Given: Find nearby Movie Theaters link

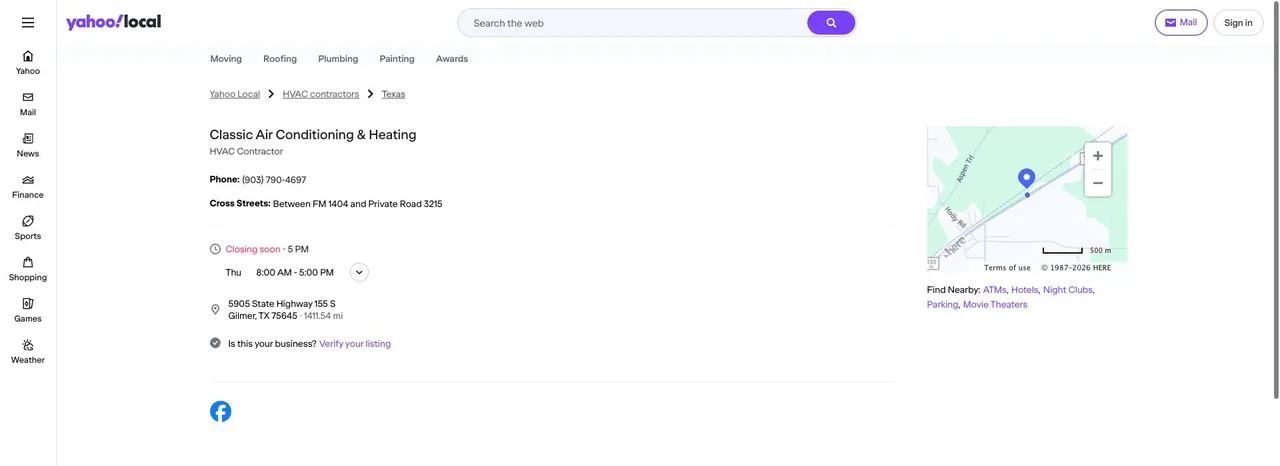Looking at the screenshot, I should 995,305.
